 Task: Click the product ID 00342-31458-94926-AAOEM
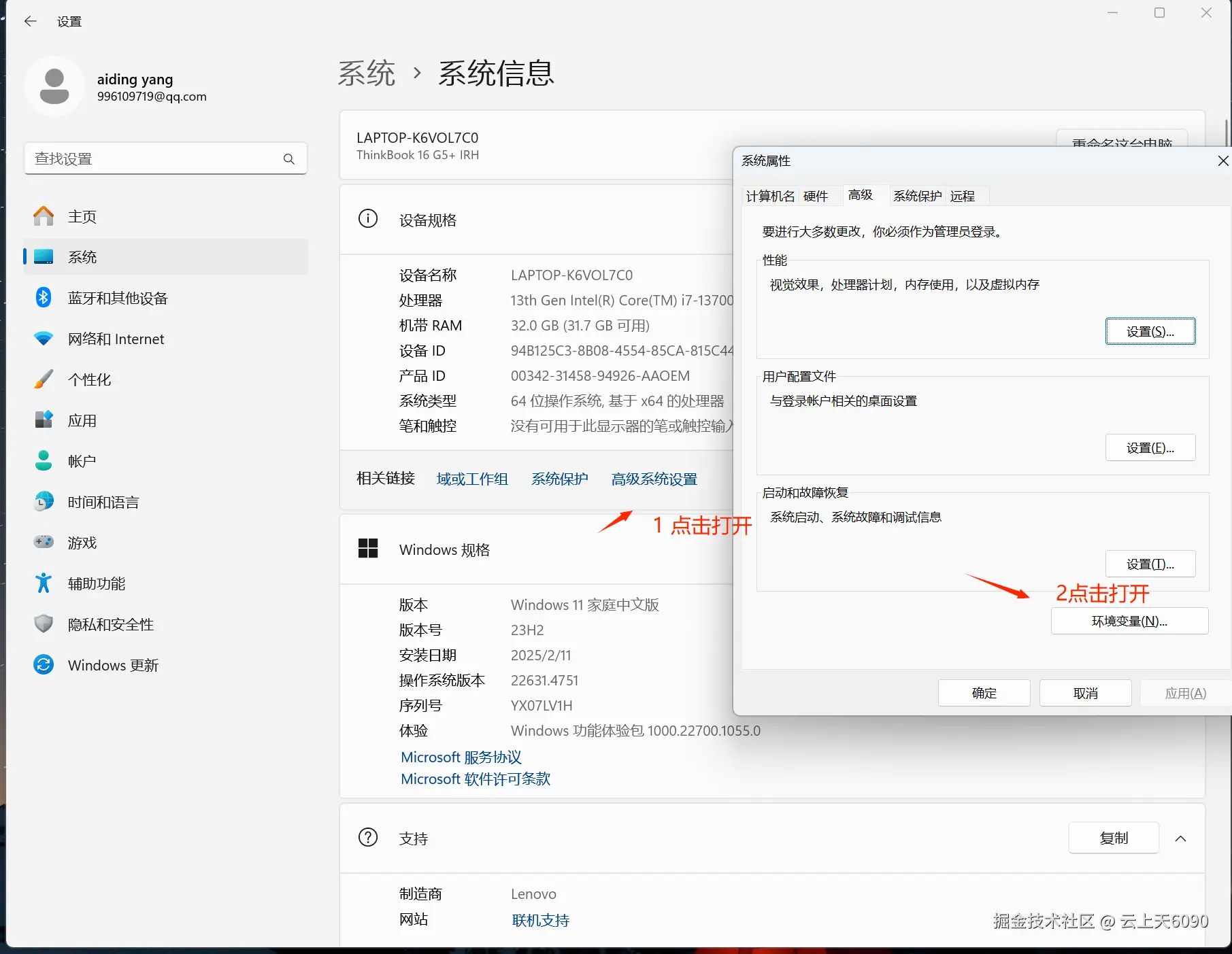[600, 376]
